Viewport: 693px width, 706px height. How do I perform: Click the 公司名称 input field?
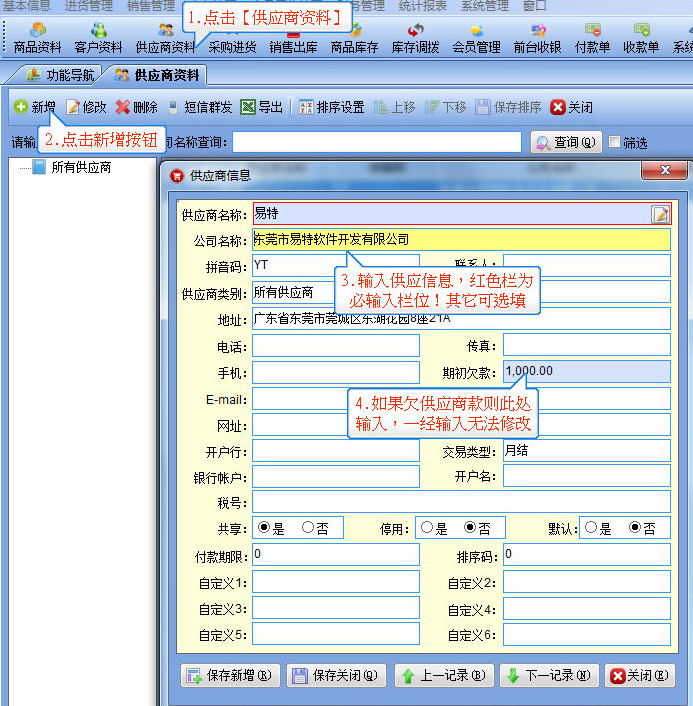click(x=461, y=239)
